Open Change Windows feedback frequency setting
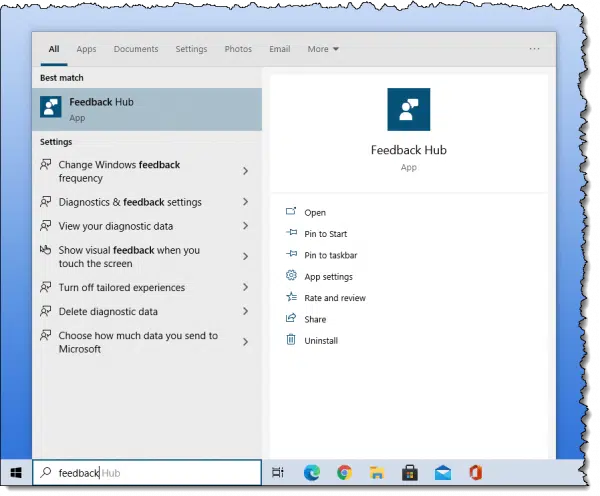This screenshot has height=496, width=600. pyautogui.click(x=145, y=171)
